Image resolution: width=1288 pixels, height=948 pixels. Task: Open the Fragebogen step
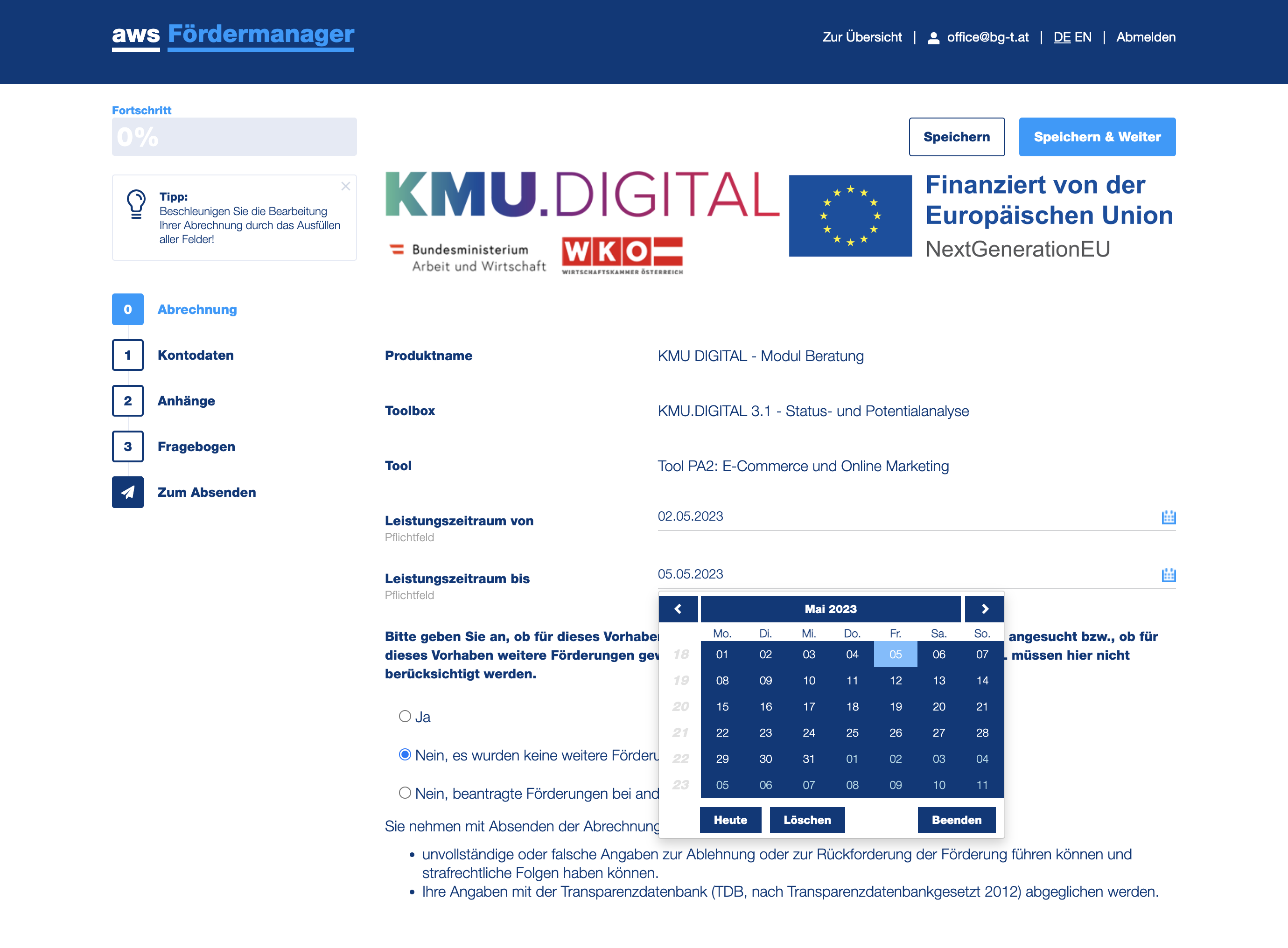tap(196, 447)
